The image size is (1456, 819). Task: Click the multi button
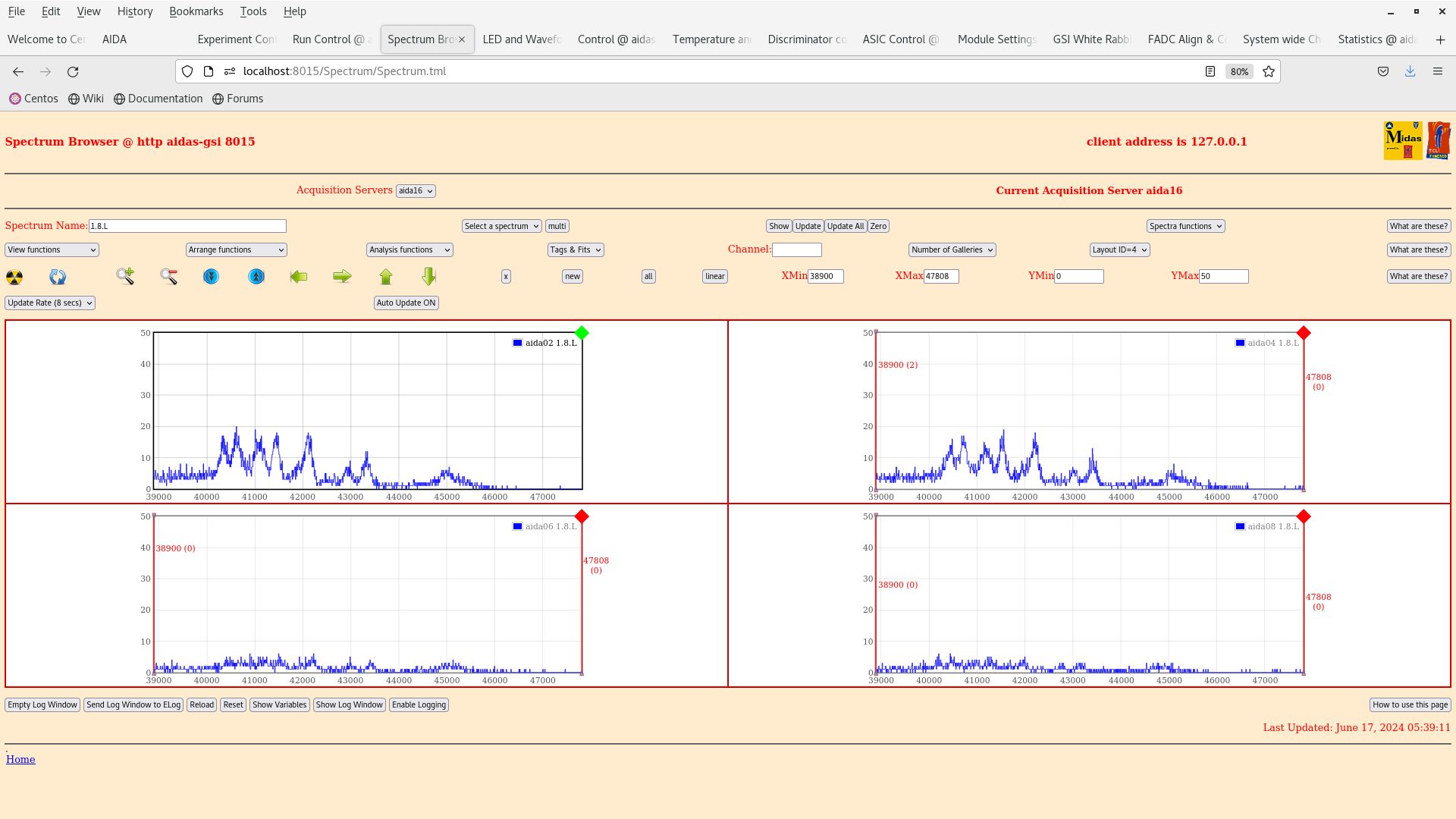(x=557, y=226)
